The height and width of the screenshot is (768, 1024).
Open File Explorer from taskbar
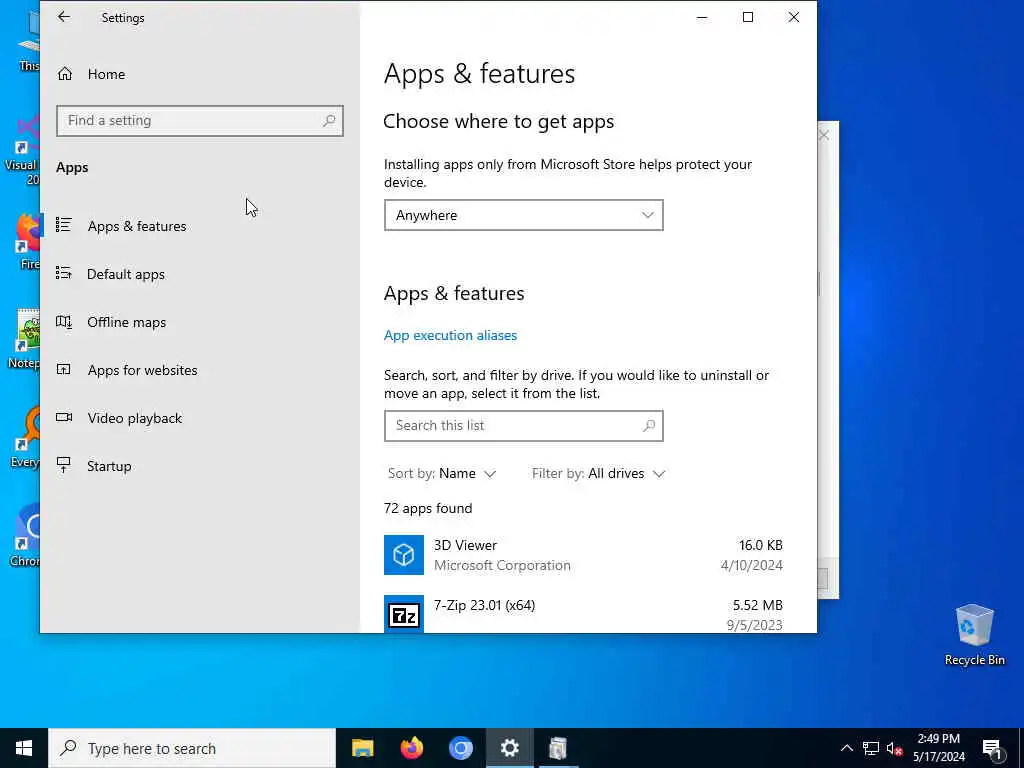[x=362, y=748]
